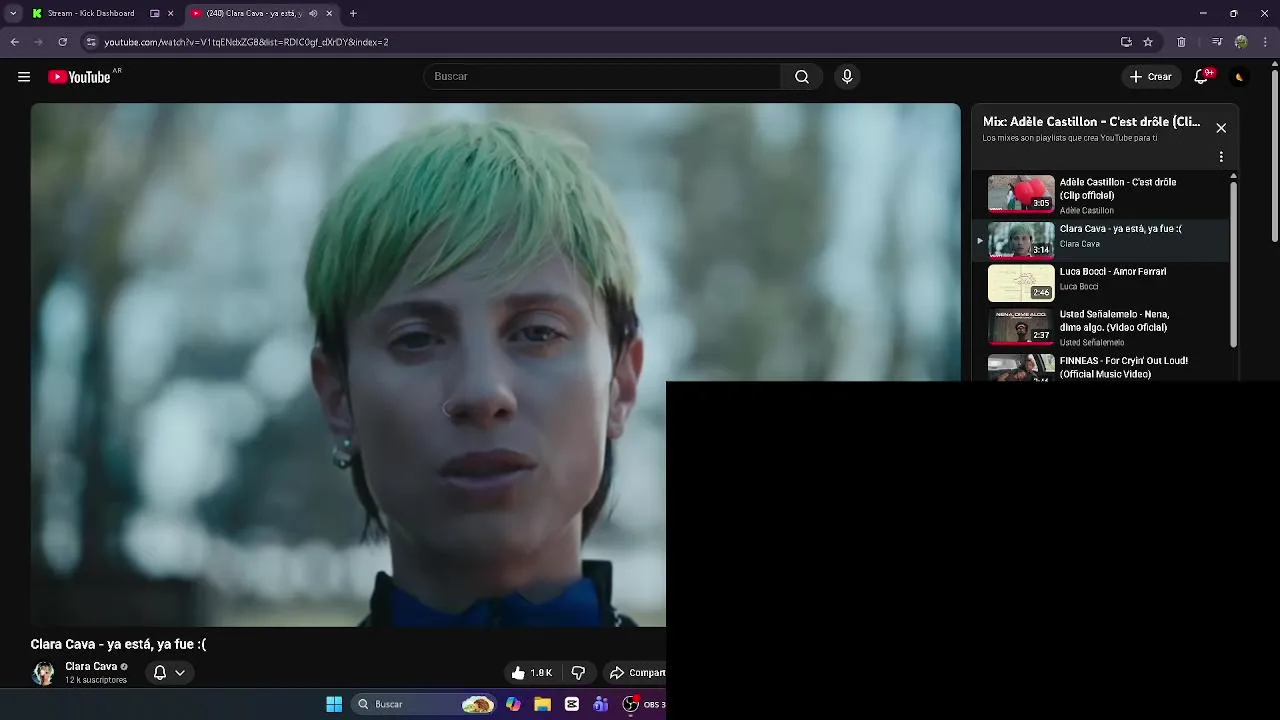Go forward in browser history
Screen dimensions: 1280x720
tap(38, 42)
